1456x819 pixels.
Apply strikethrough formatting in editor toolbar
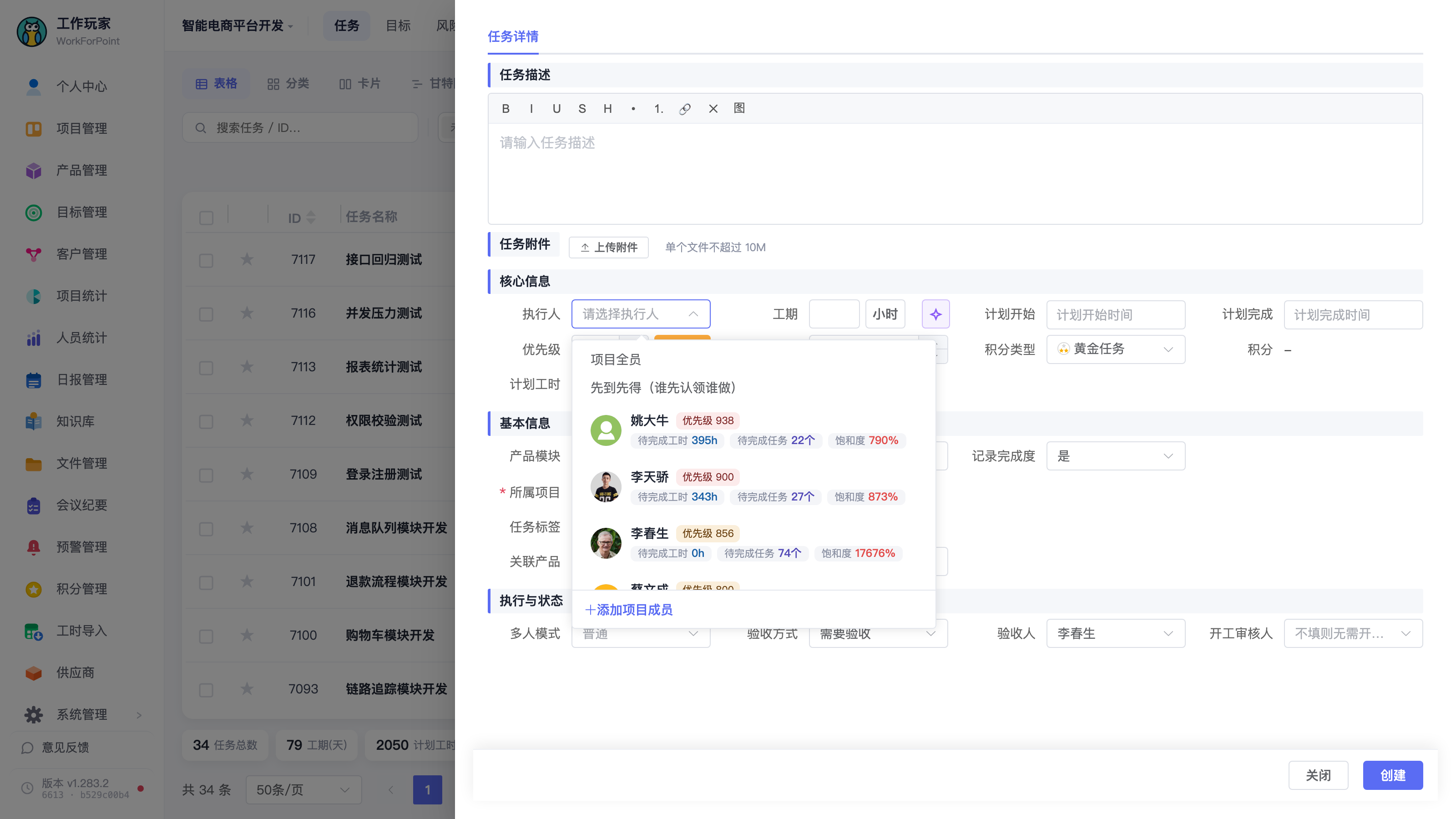coord(581,109)
